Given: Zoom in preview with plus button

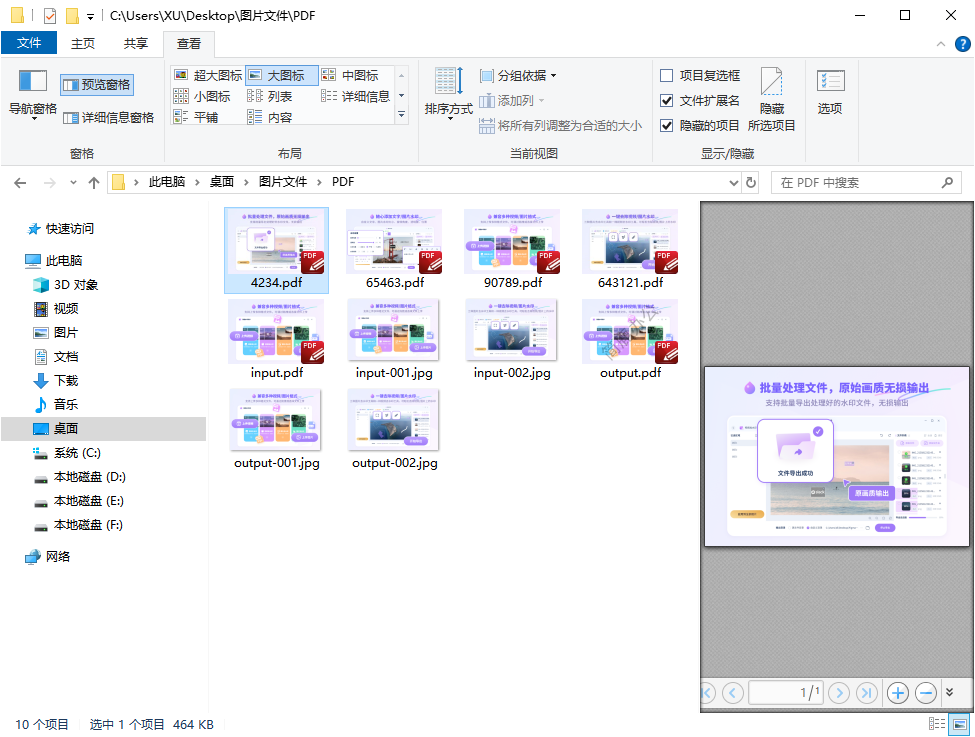Looking at the screenshot, I should [x=897, y=693].
